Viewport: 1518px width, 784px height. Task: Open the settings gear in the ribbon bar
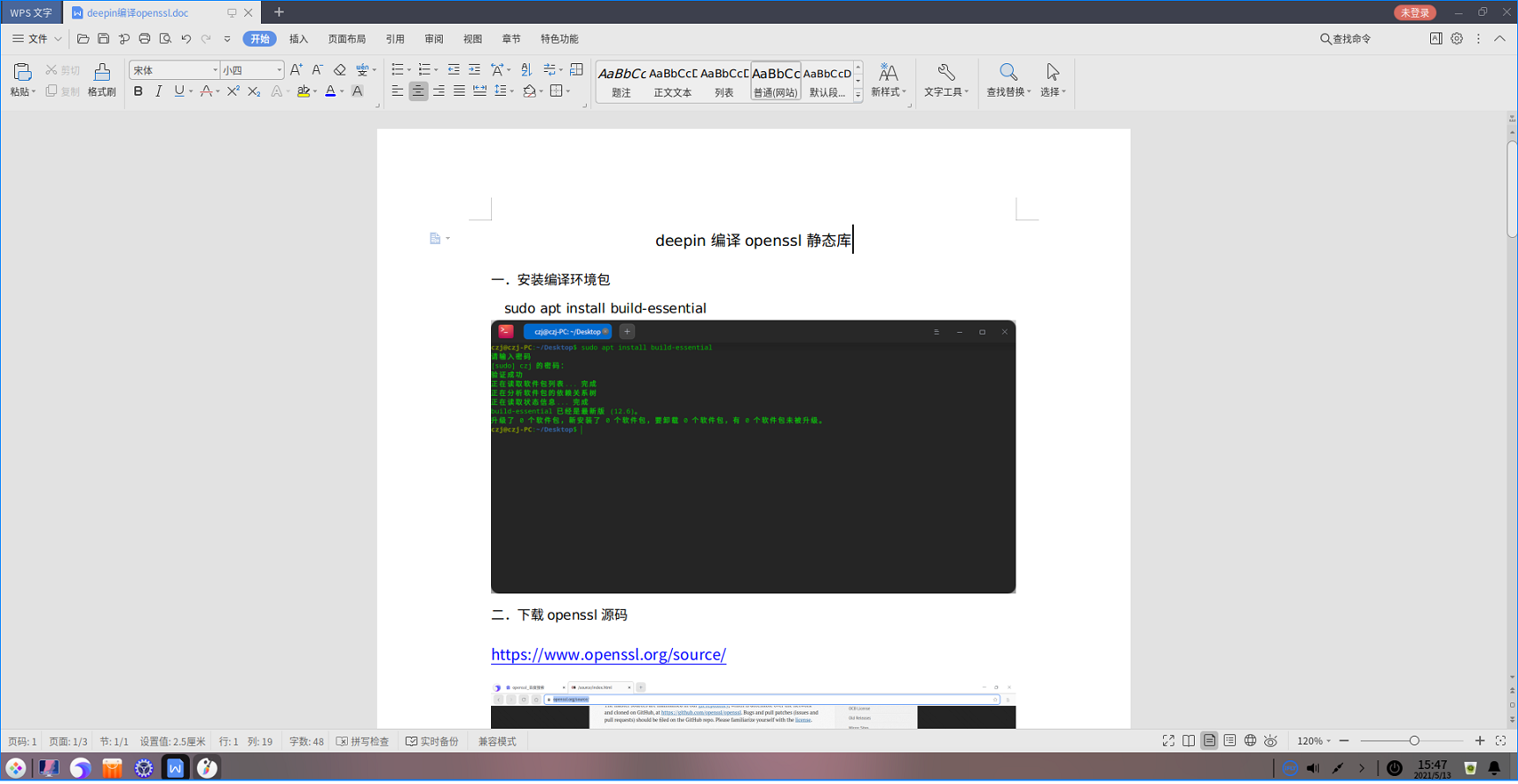pos(1457,39)
